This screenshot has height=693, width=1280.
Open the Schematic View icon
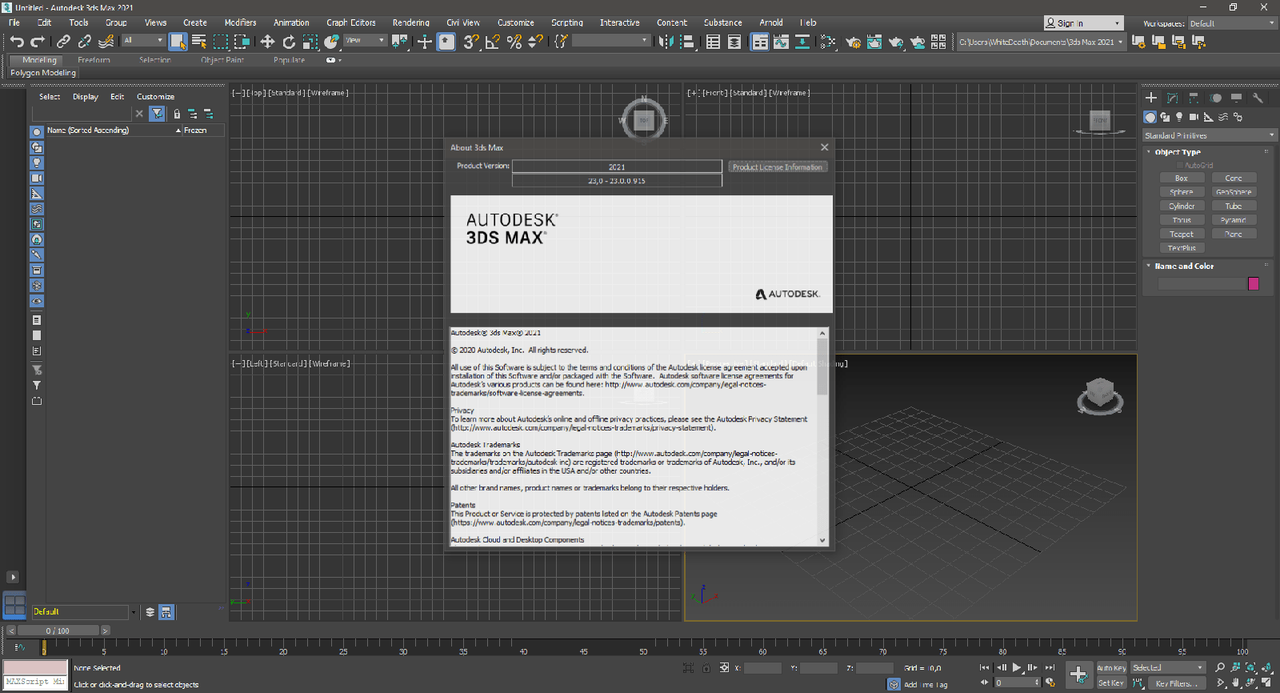pyautogui.click(x=802, y=42)
